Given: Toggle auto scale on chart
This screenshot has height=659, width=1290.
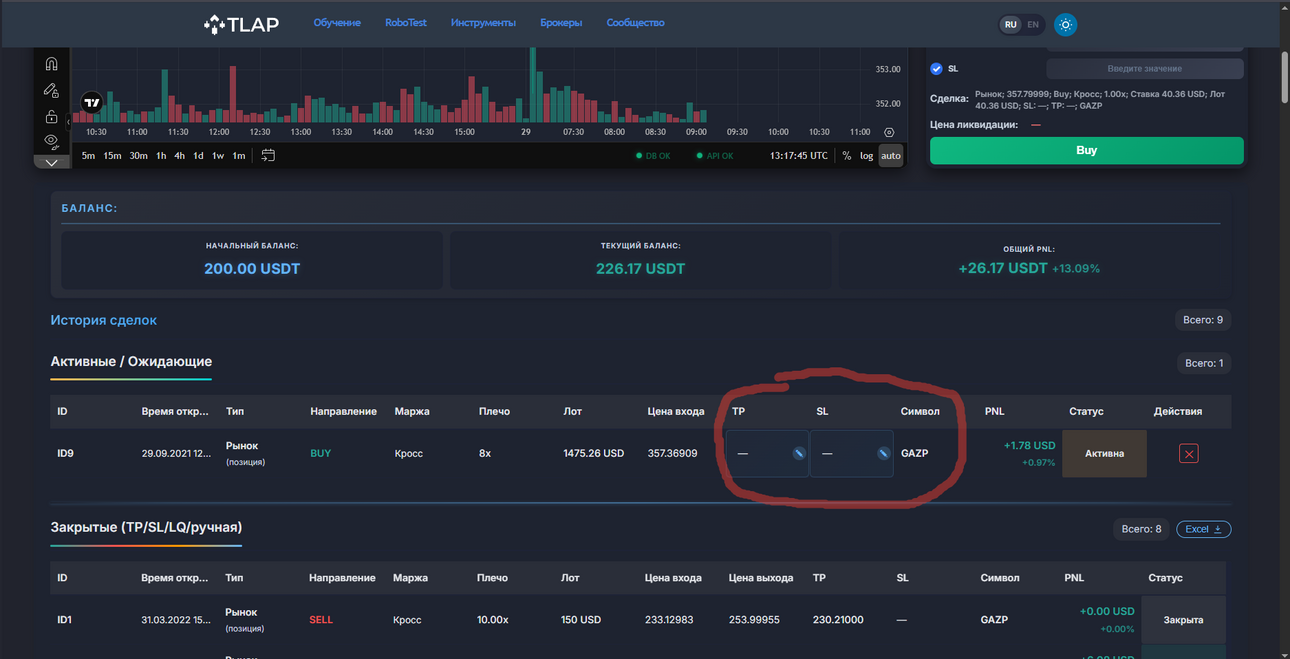Looking at the screenshot, I should pos(891,155).
